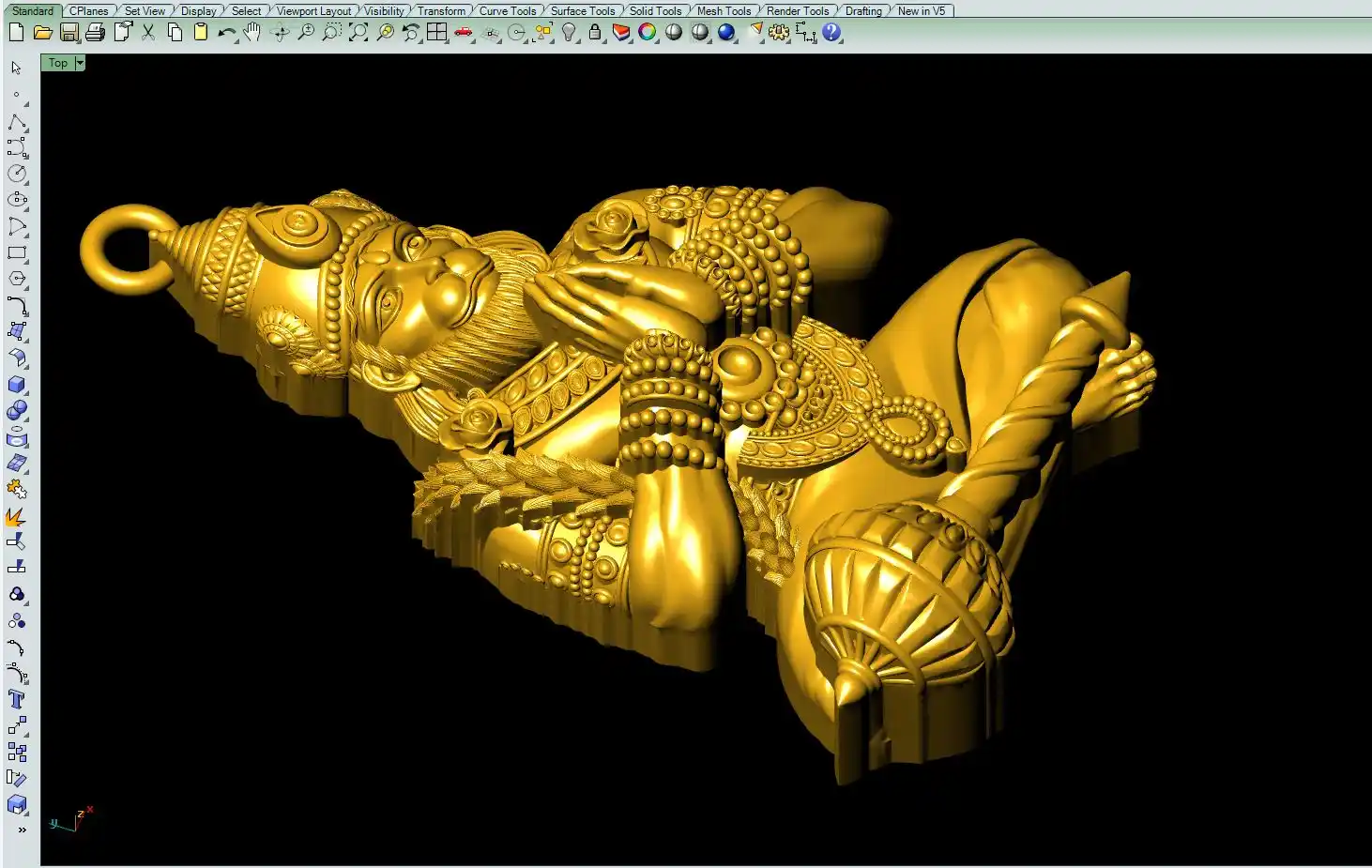Open the color wheel material icon

click(x=648, y=33)
